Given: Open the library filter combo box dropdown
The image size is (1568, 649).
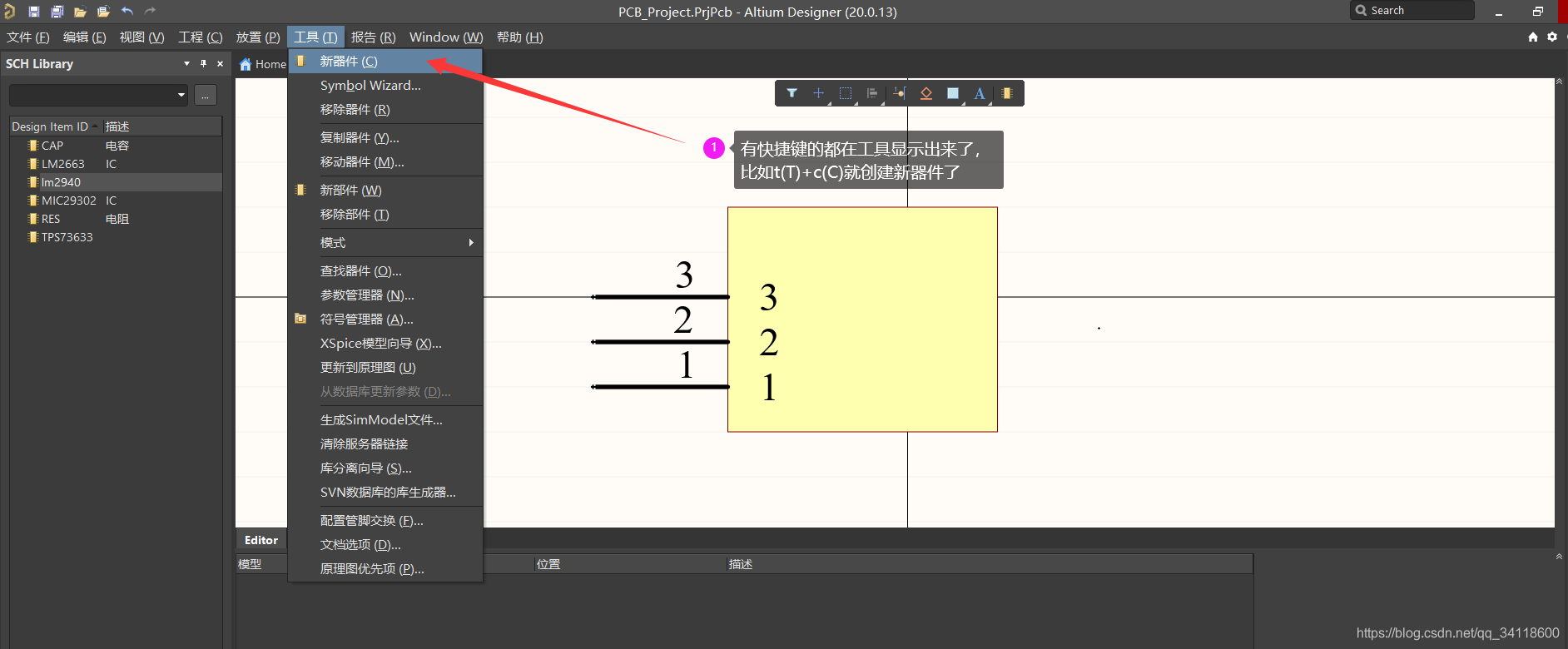Looking at the screenshot, I should coord(181,95).
